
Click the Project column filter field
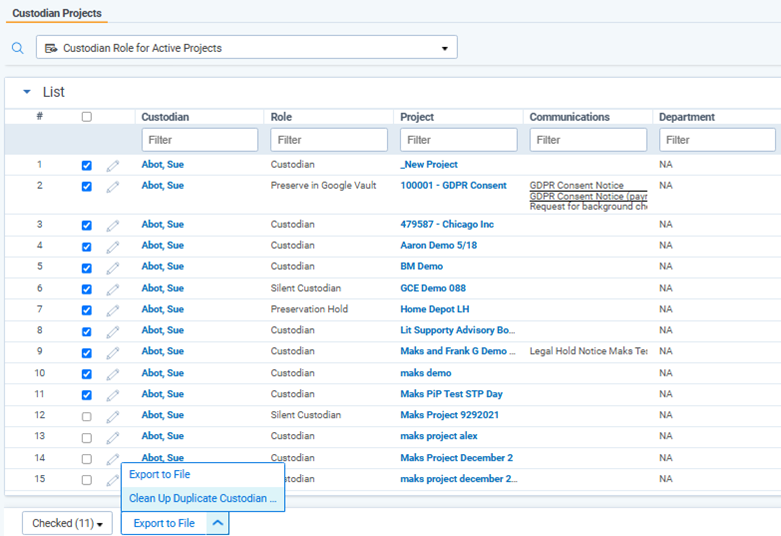tap(459, 139)
